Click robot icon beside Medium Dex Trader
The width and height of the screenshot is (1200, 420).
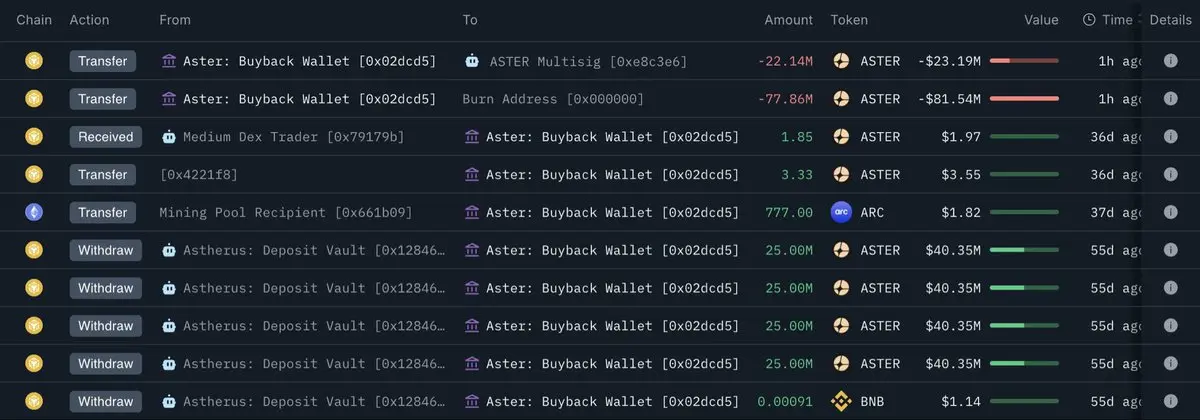(x=169, y=137)
